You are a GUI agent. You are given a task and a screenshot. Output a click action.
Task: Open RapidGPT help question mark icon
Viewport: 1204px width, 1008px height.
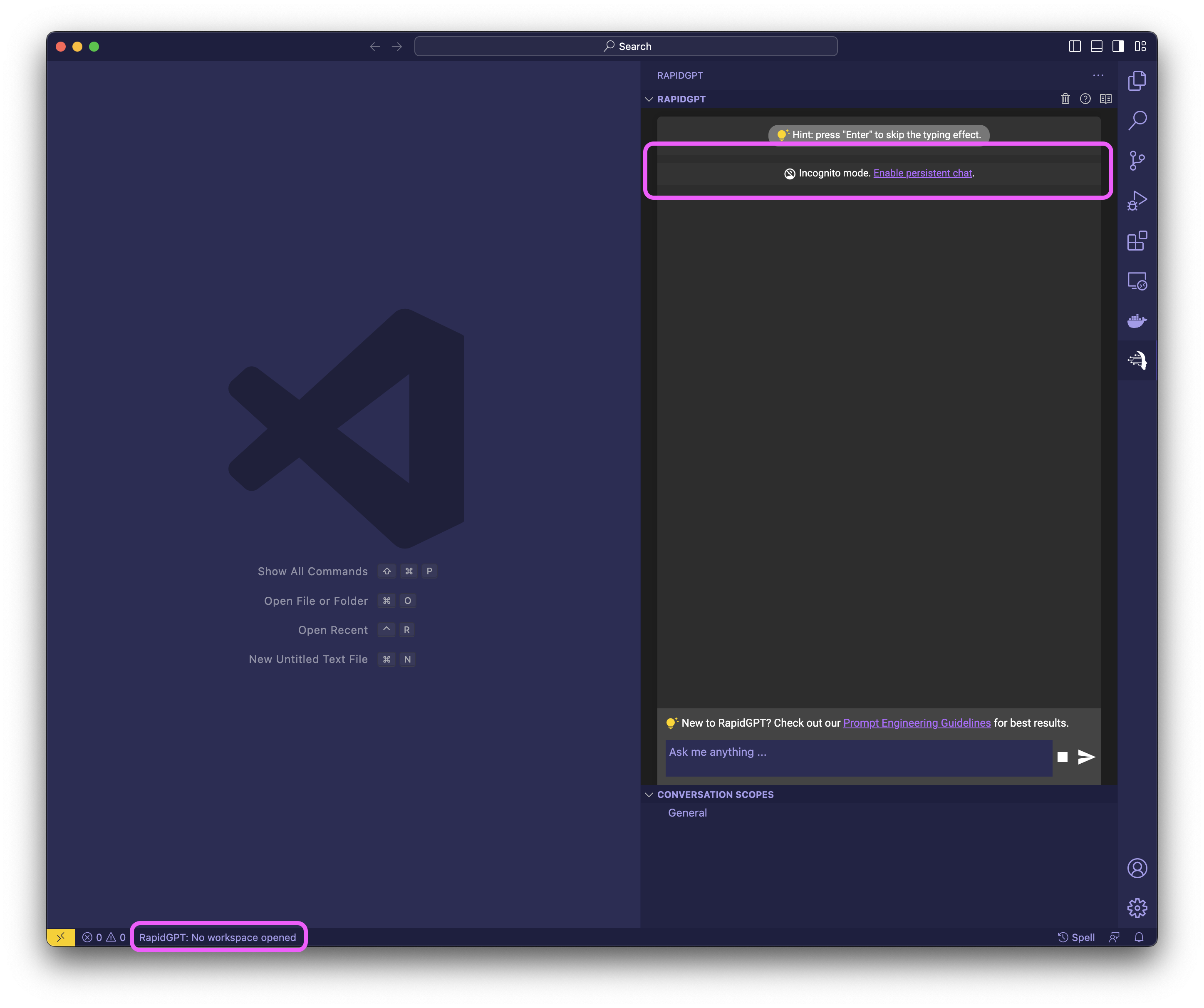pyautogui.click(x=1085, y=99)
